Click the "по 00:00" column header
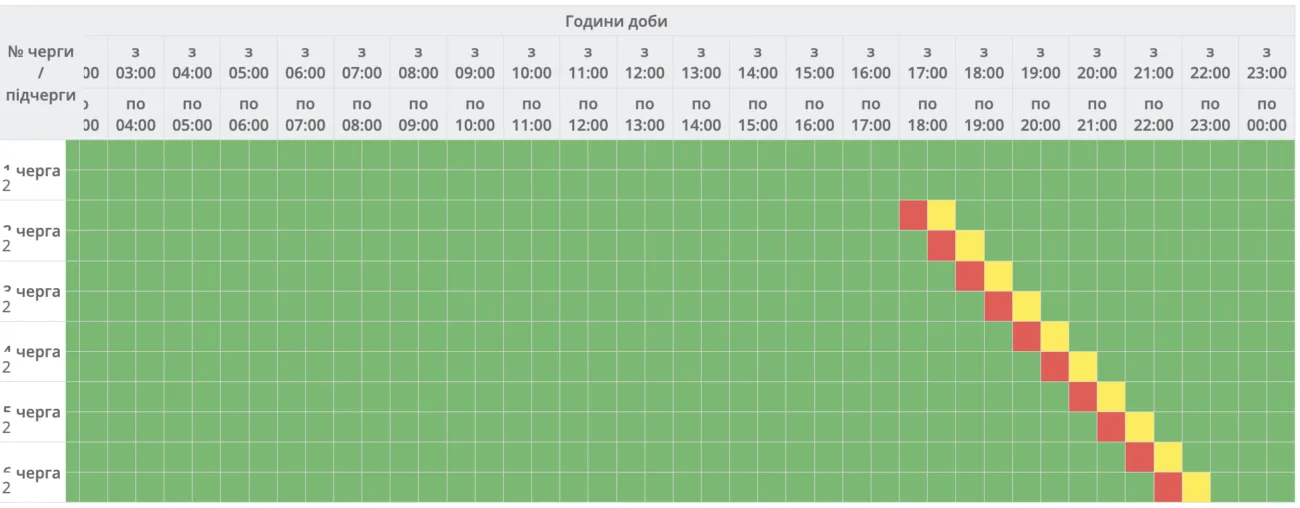This screenshot has width=1300, height=508. pyautogui.click(x=1266, y=114)
